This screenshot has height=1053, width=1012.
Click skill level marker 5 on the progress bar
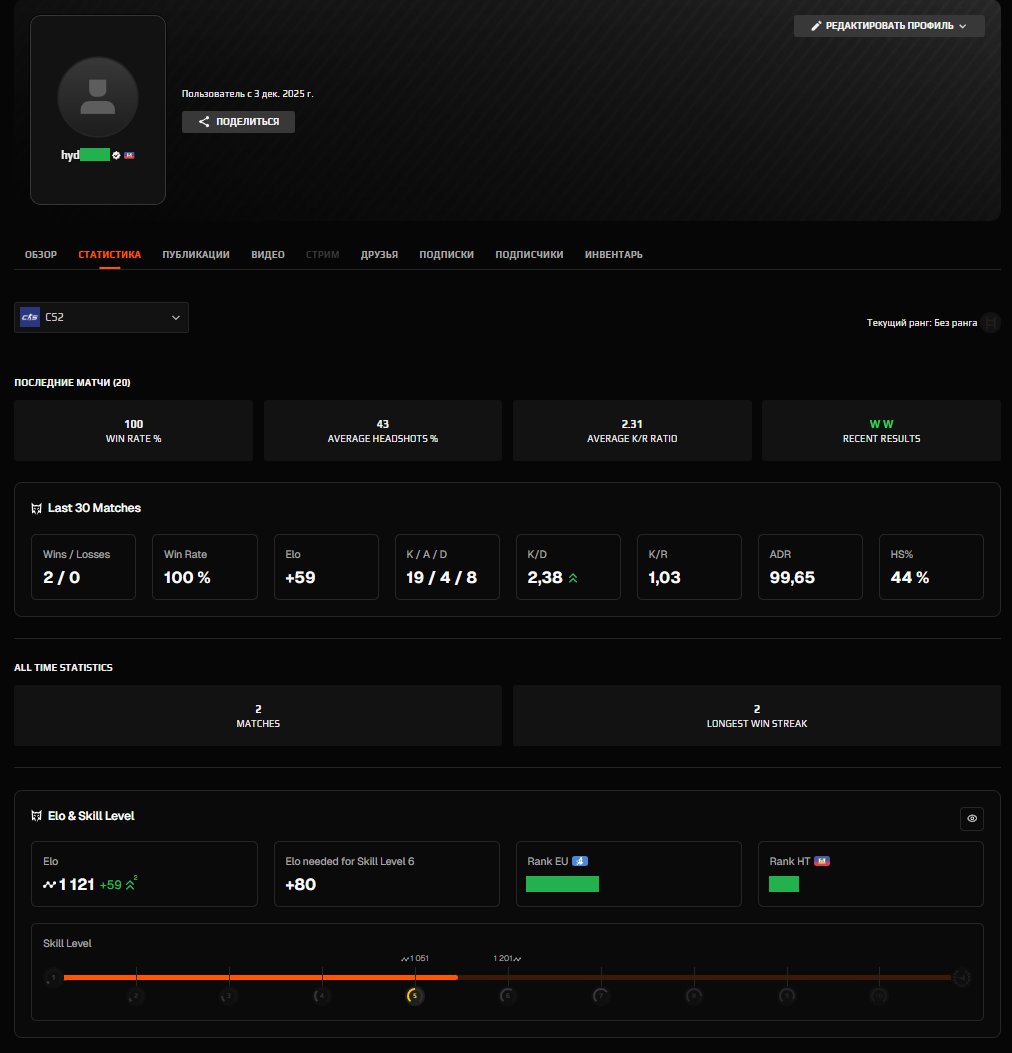coord(414,995)
